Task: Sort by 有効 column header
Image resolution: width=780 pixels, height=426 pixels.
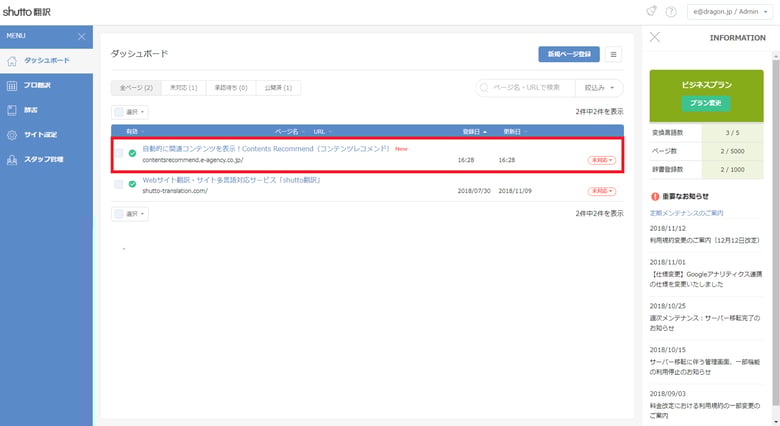Action: pos(135,132)
